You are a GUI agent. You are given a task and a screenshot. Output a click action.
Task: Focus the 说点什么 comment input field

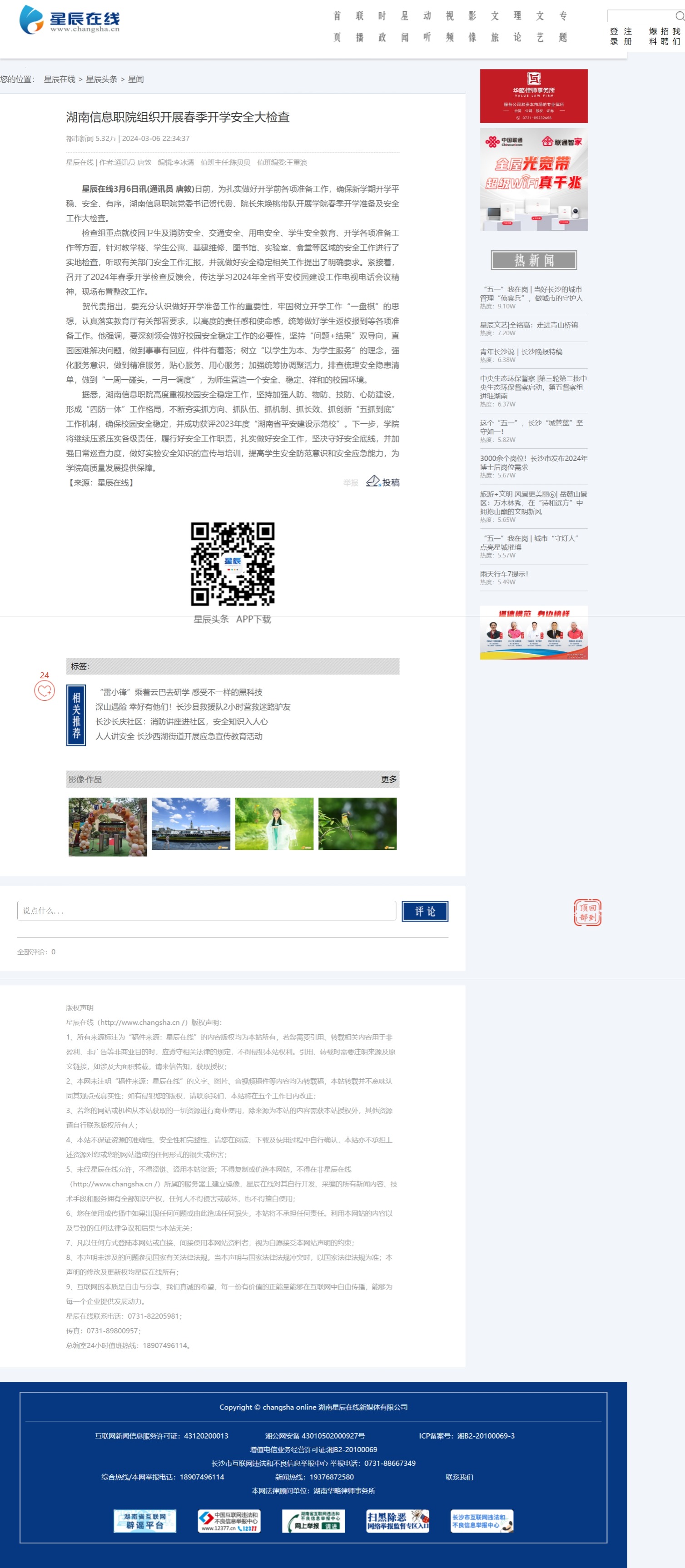coord(206,911)
